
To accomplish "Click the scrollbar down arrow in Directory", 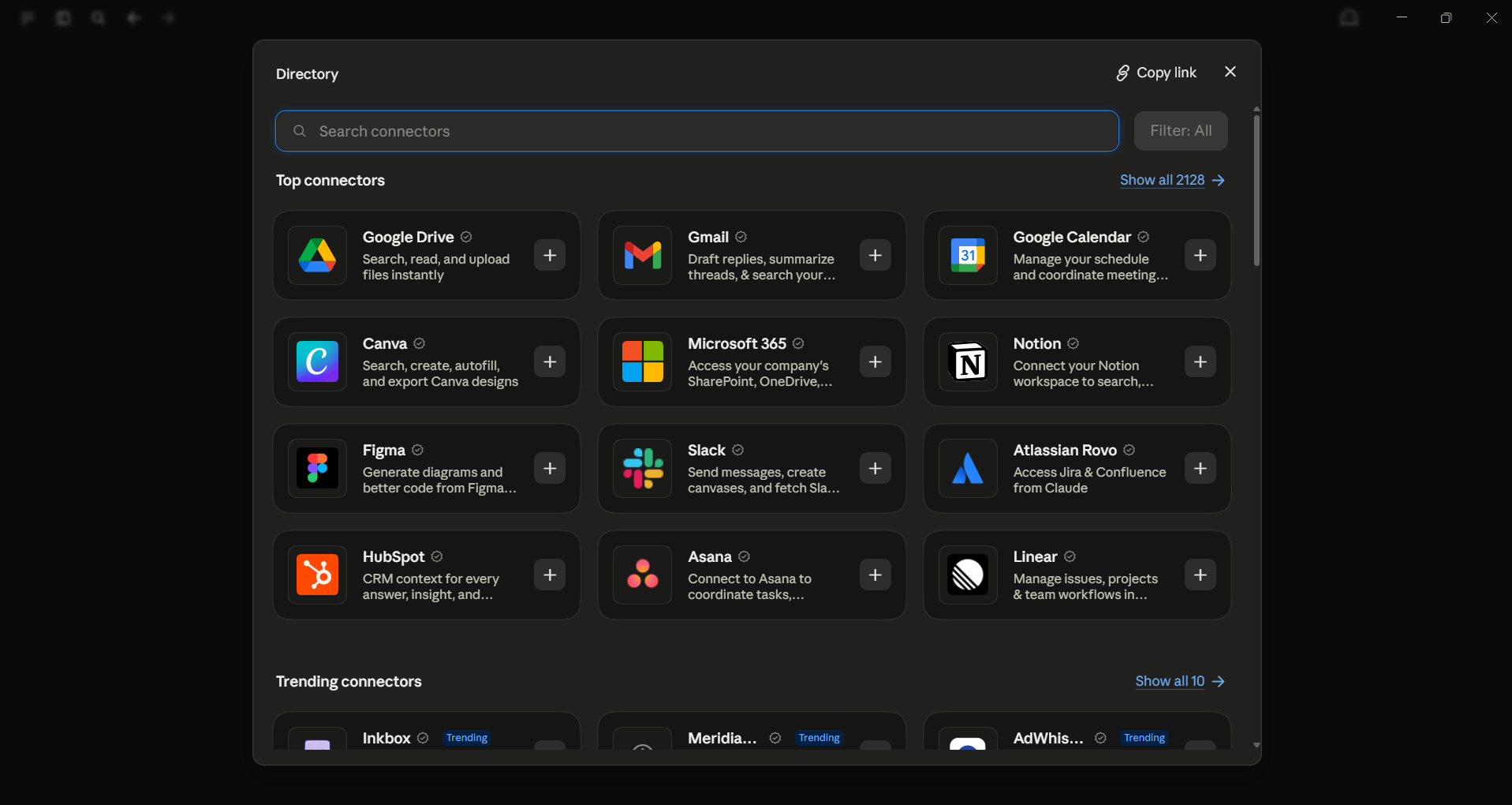I will [1256, 745].
